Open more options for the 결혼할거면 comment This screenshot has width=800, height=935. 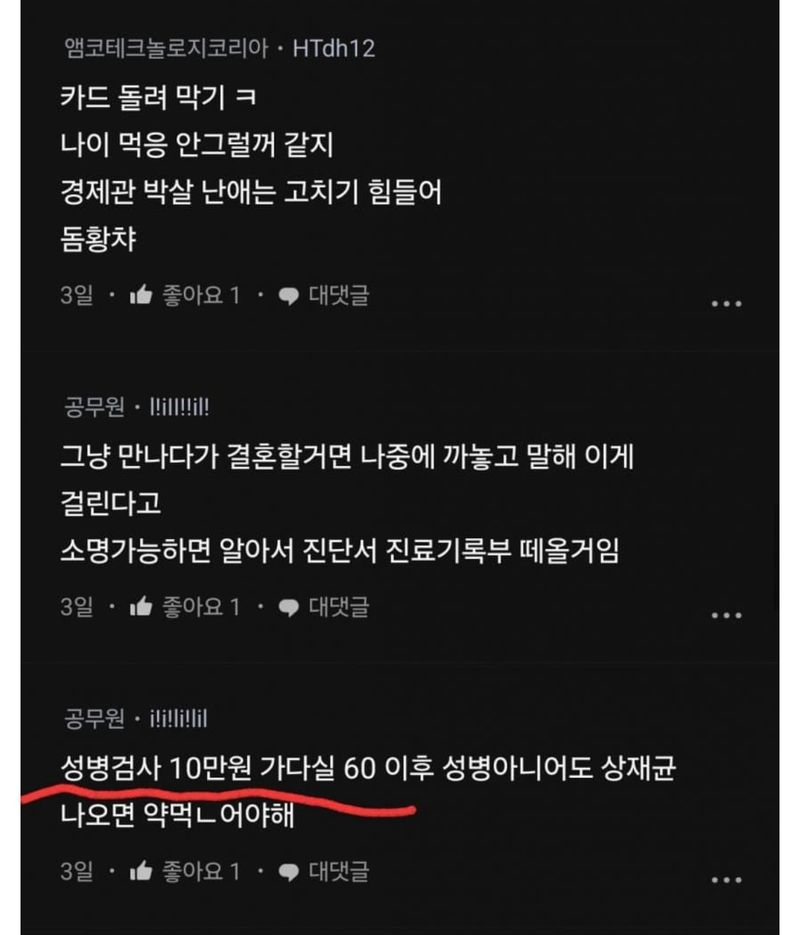[726, 616]
